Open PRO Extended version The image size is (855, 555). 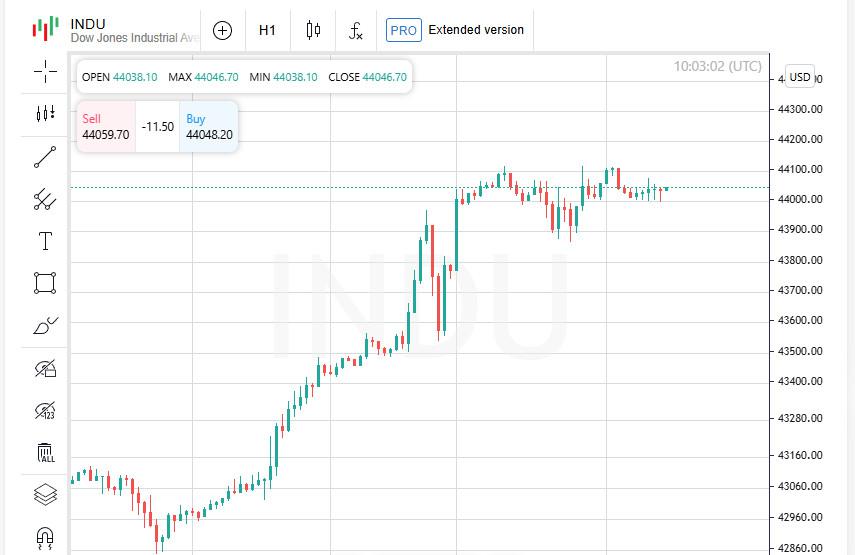point(455,30)
